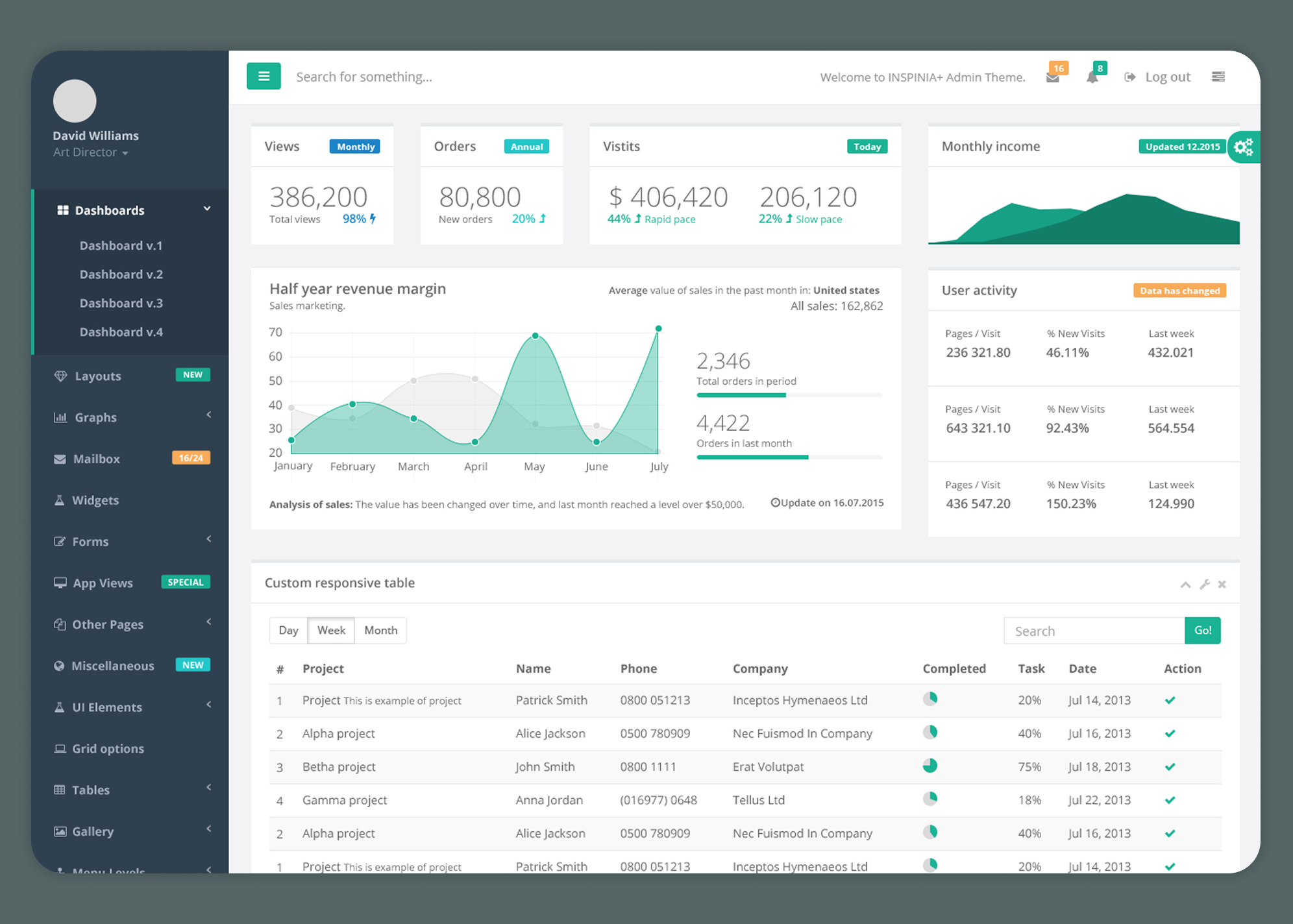This screenshot has height=924, width=1293.
Task: Open the right sidebar tasks icon
Action: pyautogui.click(x=1218, y=77)
